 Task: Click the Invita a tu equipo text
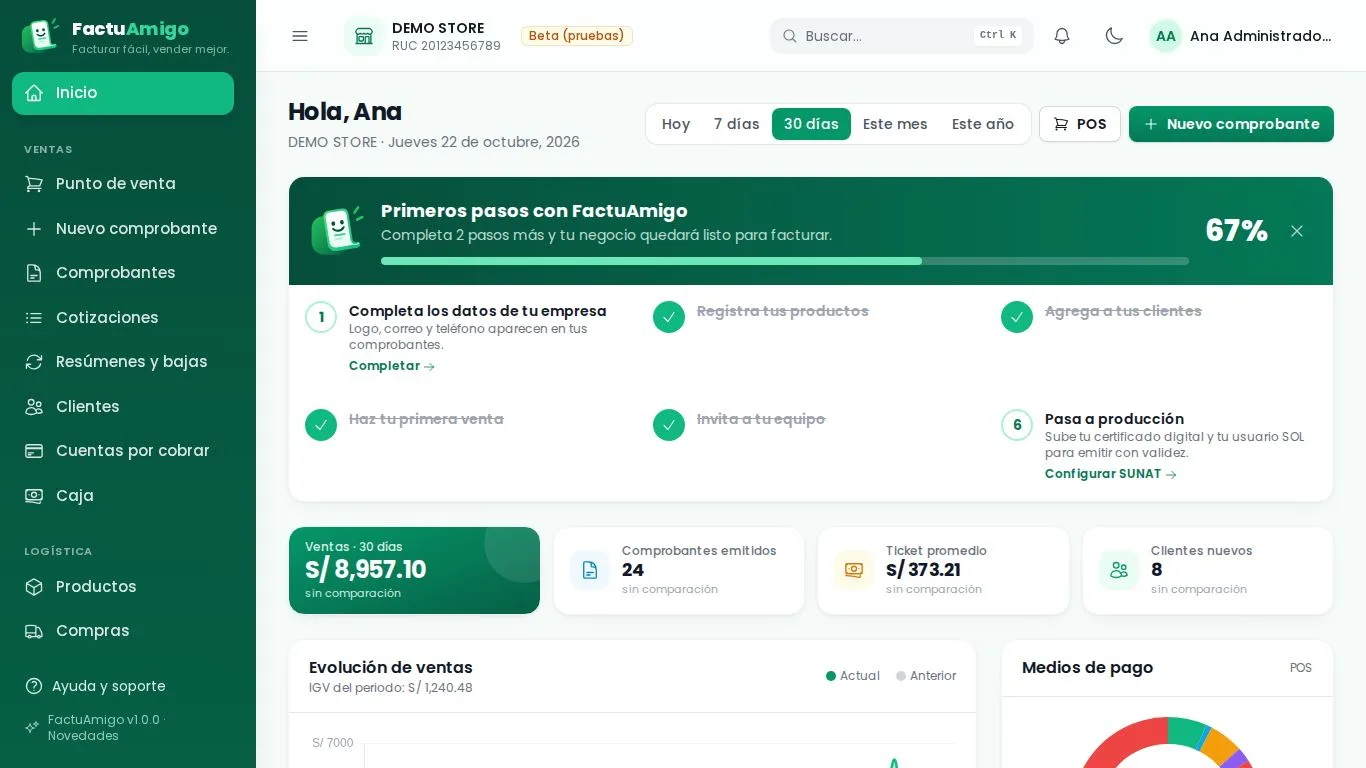(761, 419)
